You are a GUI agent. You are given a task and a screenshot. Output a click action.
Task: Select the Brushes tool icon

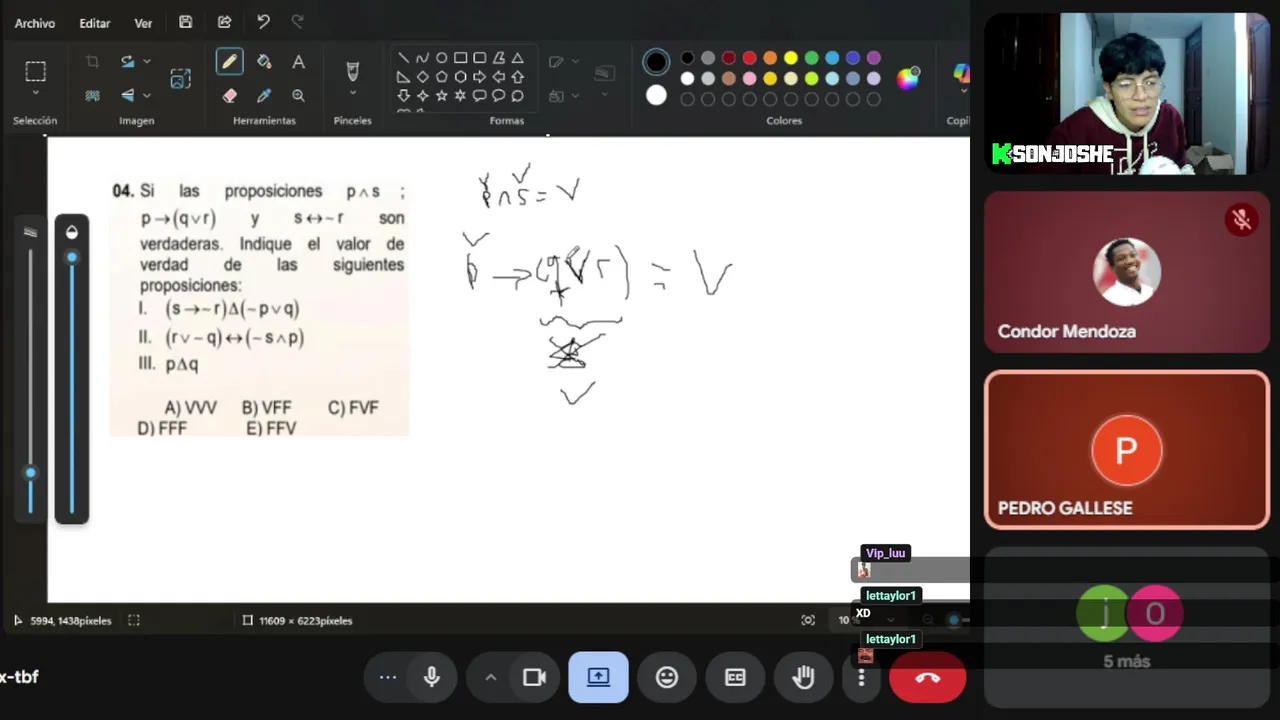tap(352, 71)
